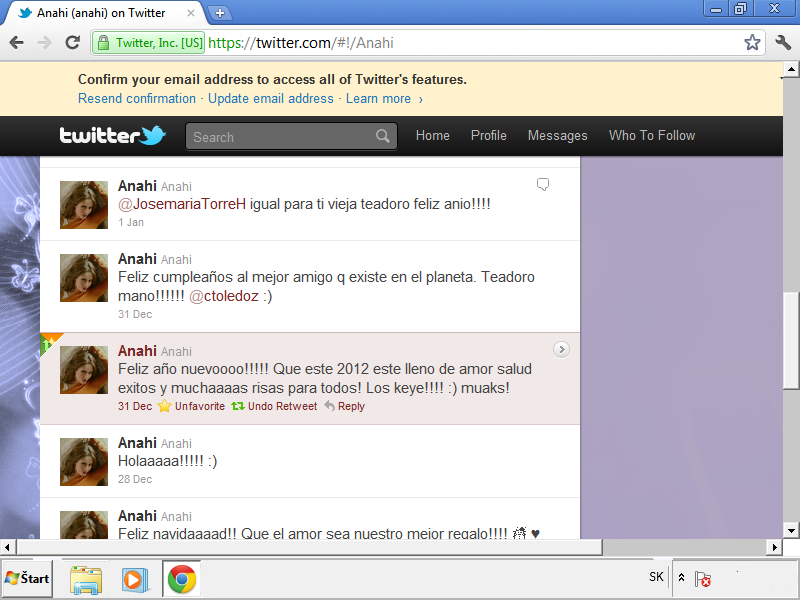800x600 pixels.
Task: Click the 28 Dec timestamp
Action: tap(135, 479)
